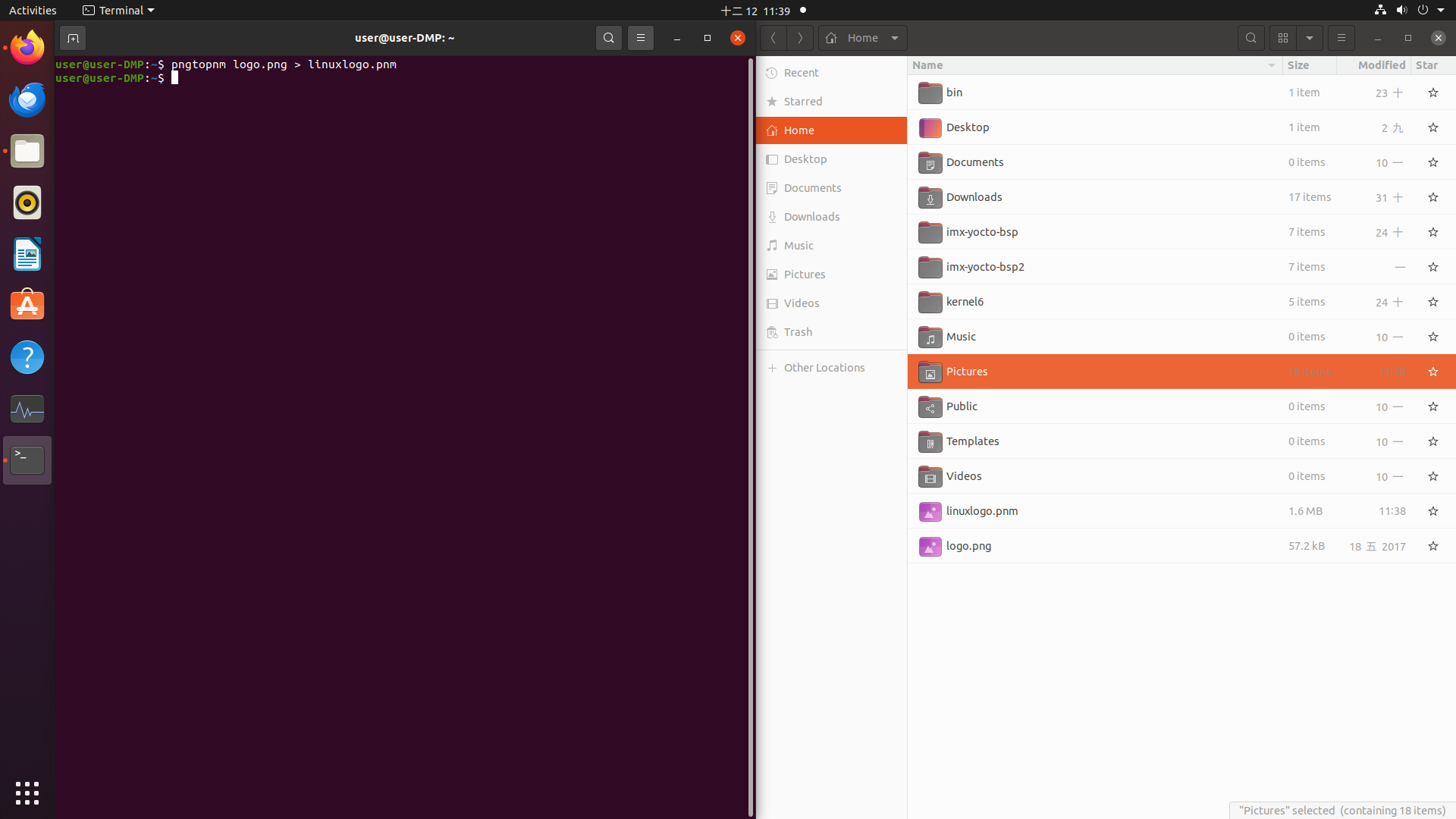Open System Monitor from the dock
This screenshot has height=819, width=1456.
27,409
